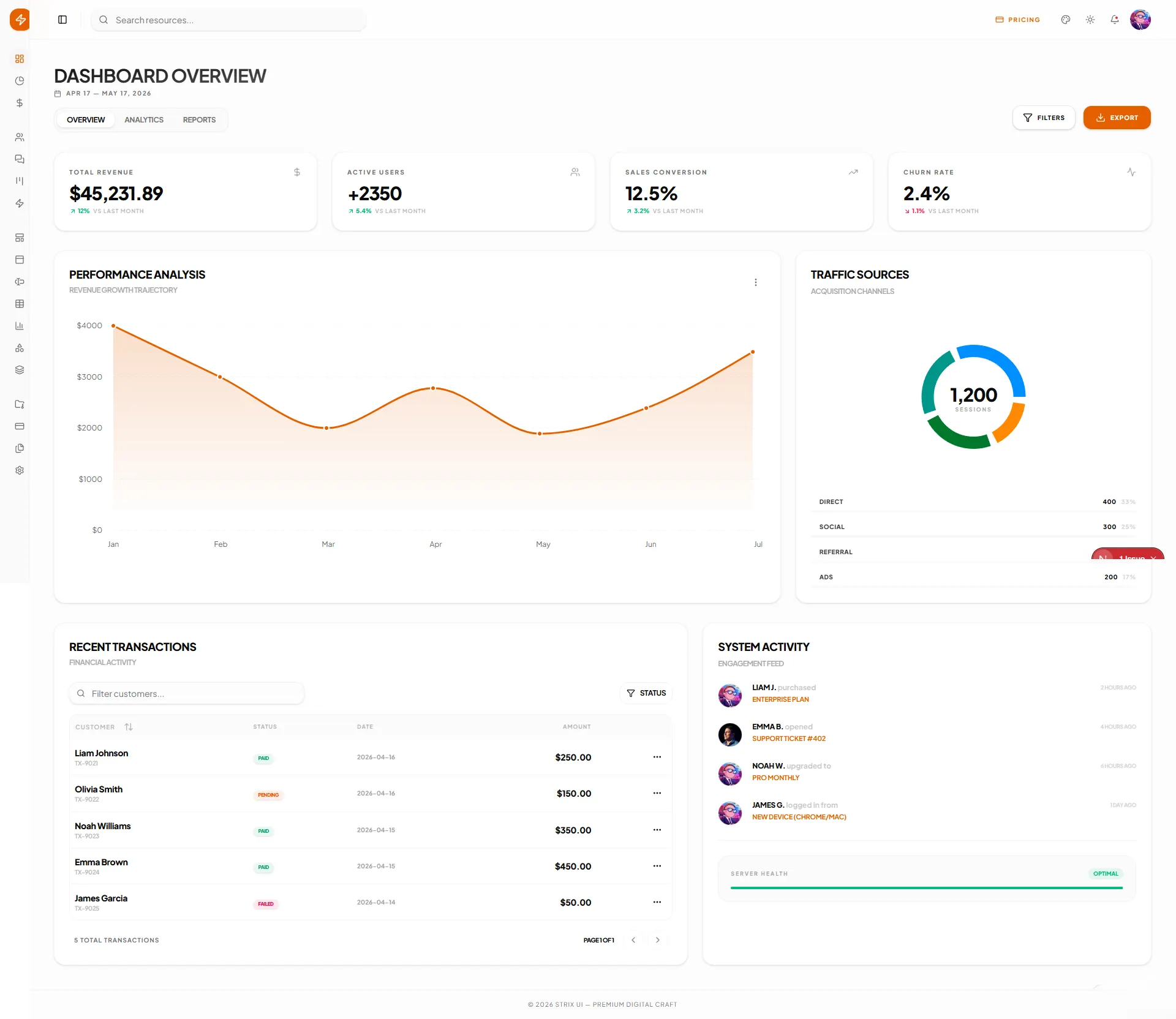The image size is (1176, 1019).
Task: Open the chat messages sidebar icon
Action: [x=20, y=159]
